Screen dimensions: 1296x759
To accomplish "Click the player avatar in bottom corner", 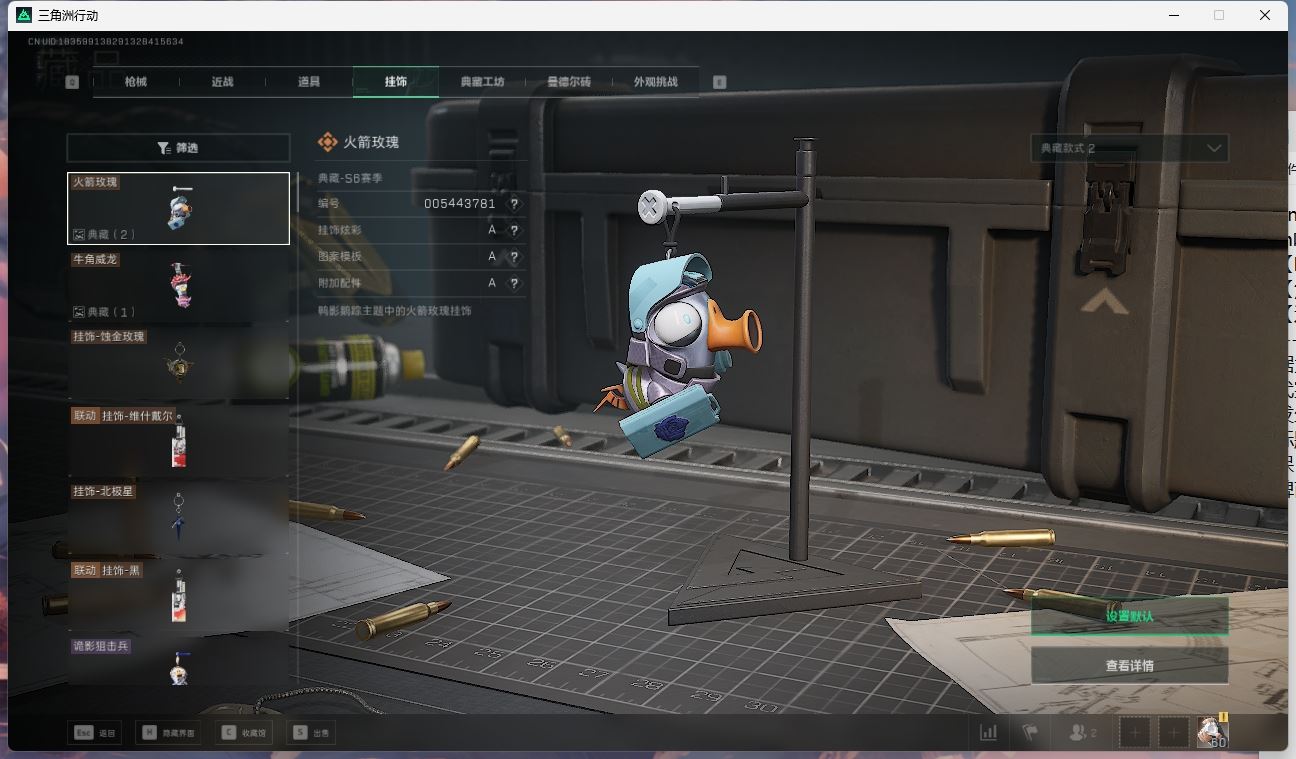I will [1212, 732].
